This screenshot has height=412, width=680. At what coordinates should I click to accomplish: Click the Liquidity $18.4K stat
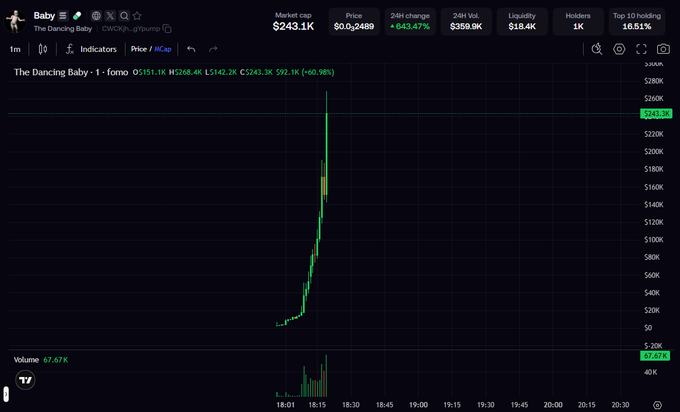(522, 21)
